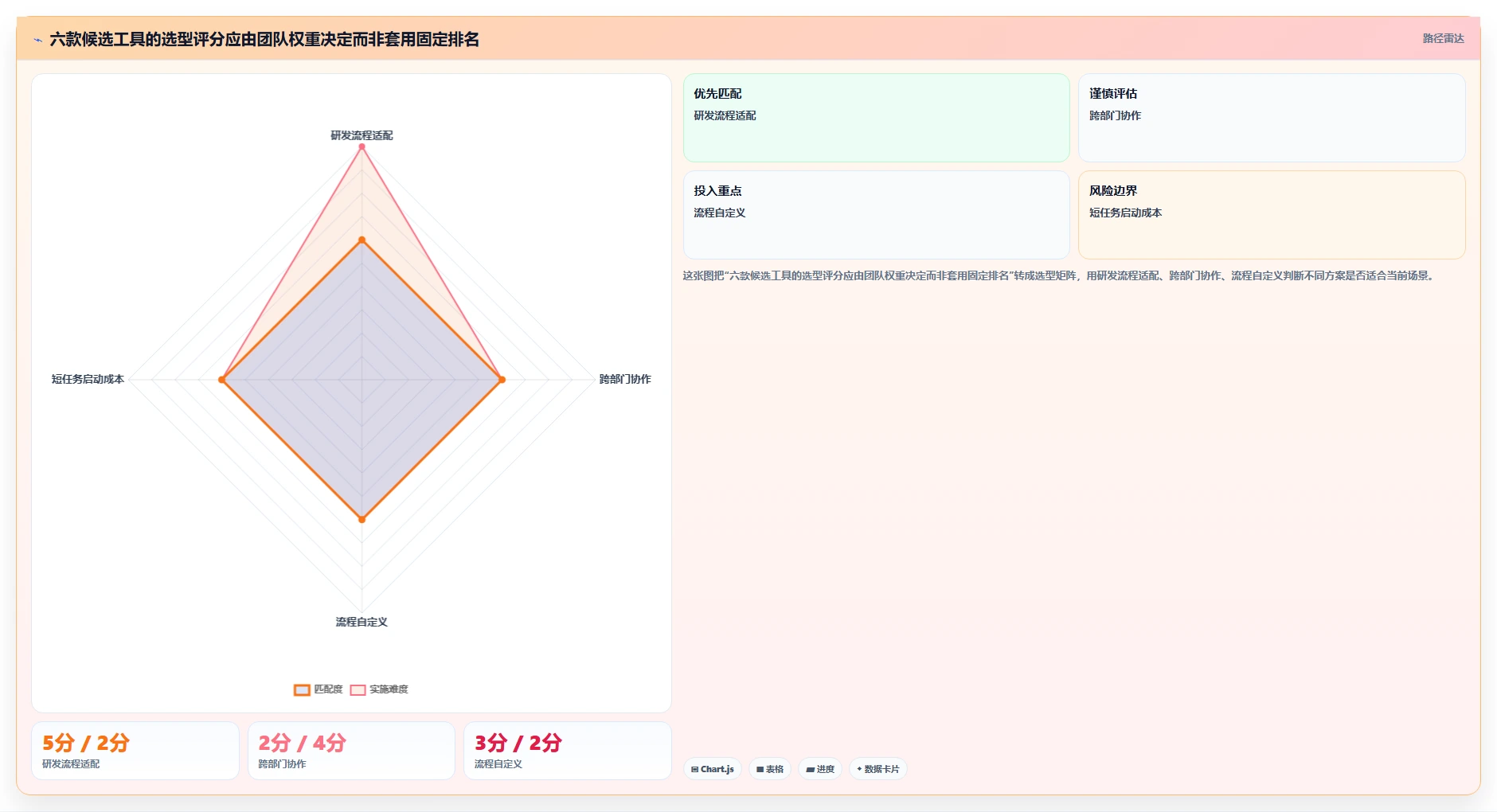The image size is (1497, 812).
Task: Click the 数据卡片 tag pill
Action: (878, 769)
